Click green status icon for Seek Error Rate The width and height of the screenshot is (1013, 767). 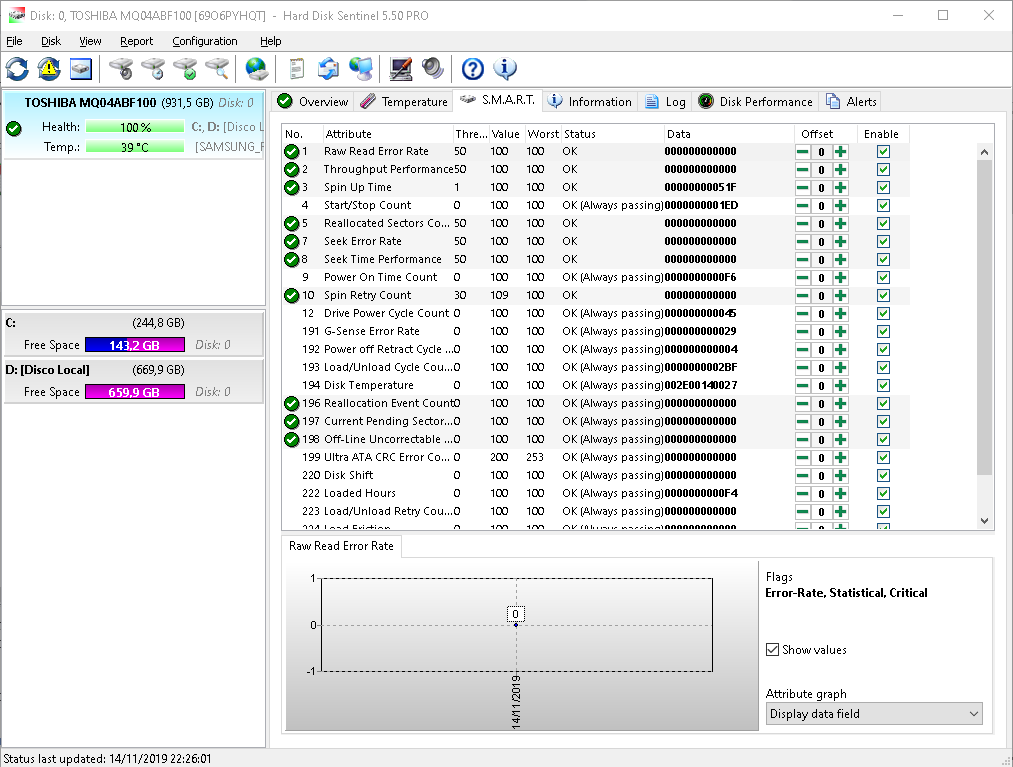tap(291, 242)
